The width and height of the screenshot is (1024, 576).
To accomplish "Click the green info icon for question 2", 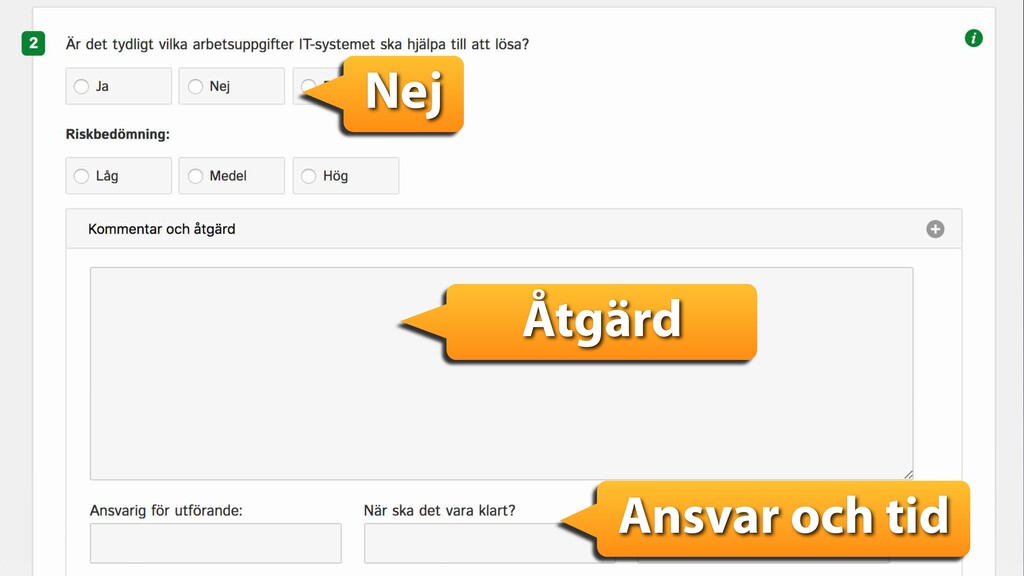I will 973,38.
